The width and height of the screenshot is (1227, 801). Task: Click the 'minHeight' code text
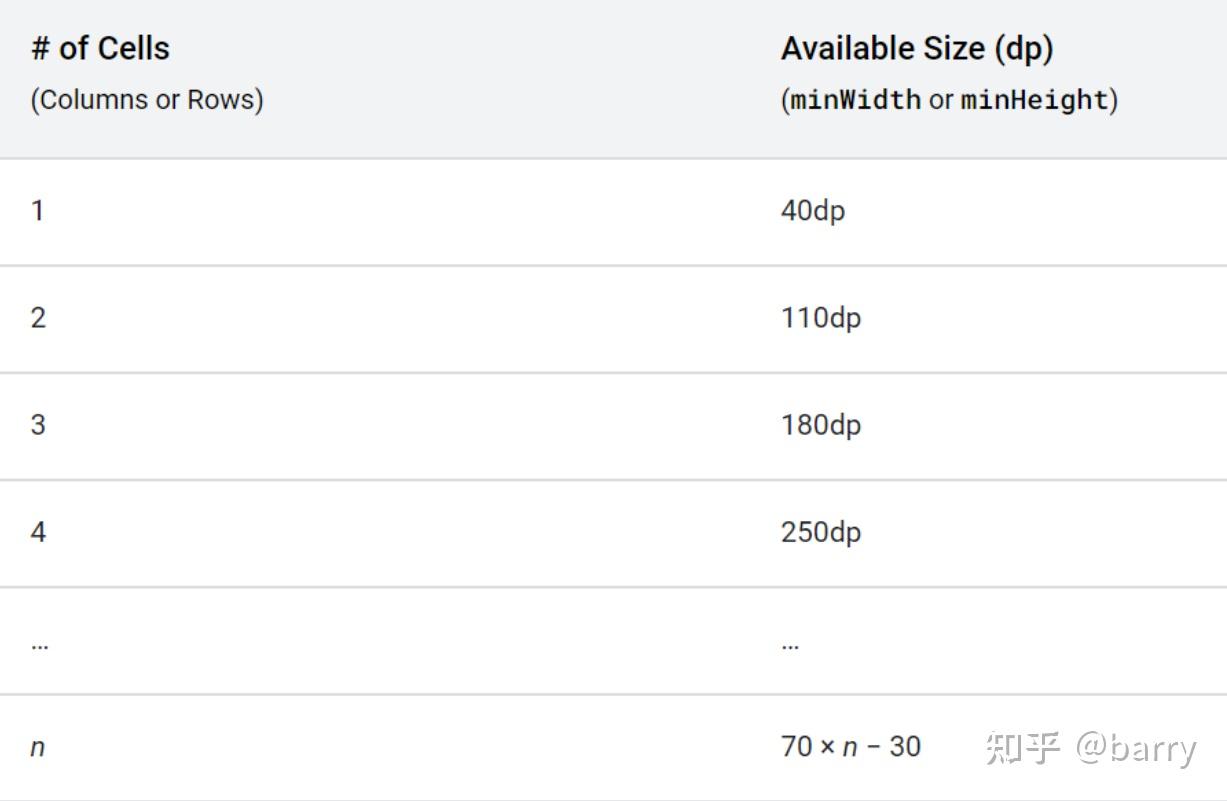pyautogui.click(x=1035, y=99)
